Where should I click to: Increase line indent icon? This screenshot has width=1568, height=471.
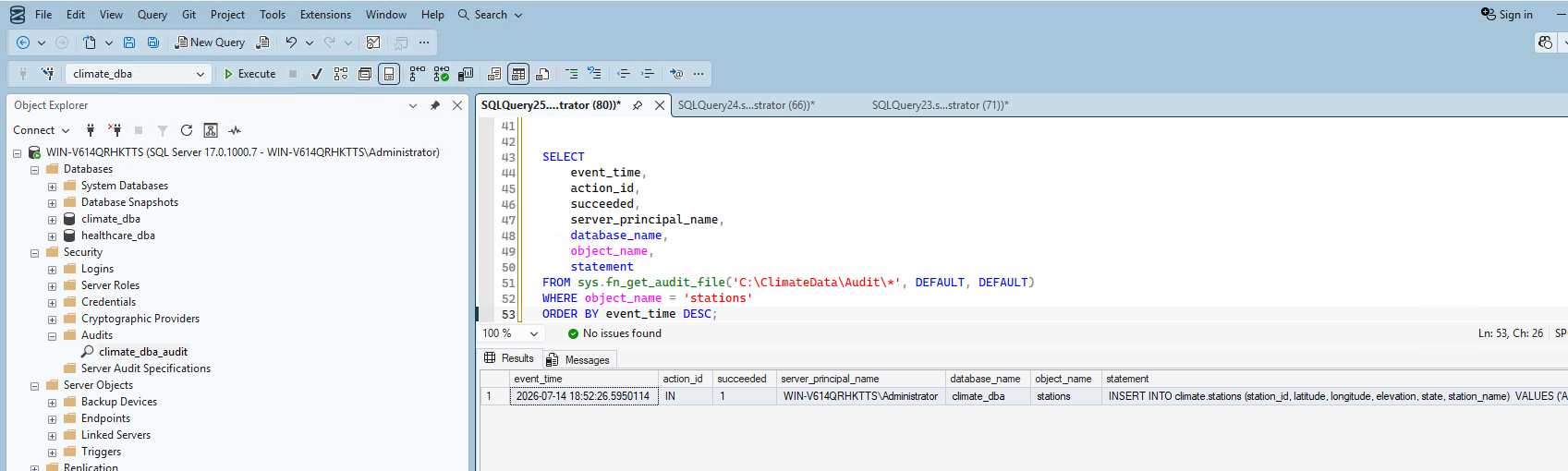point(648,74)
